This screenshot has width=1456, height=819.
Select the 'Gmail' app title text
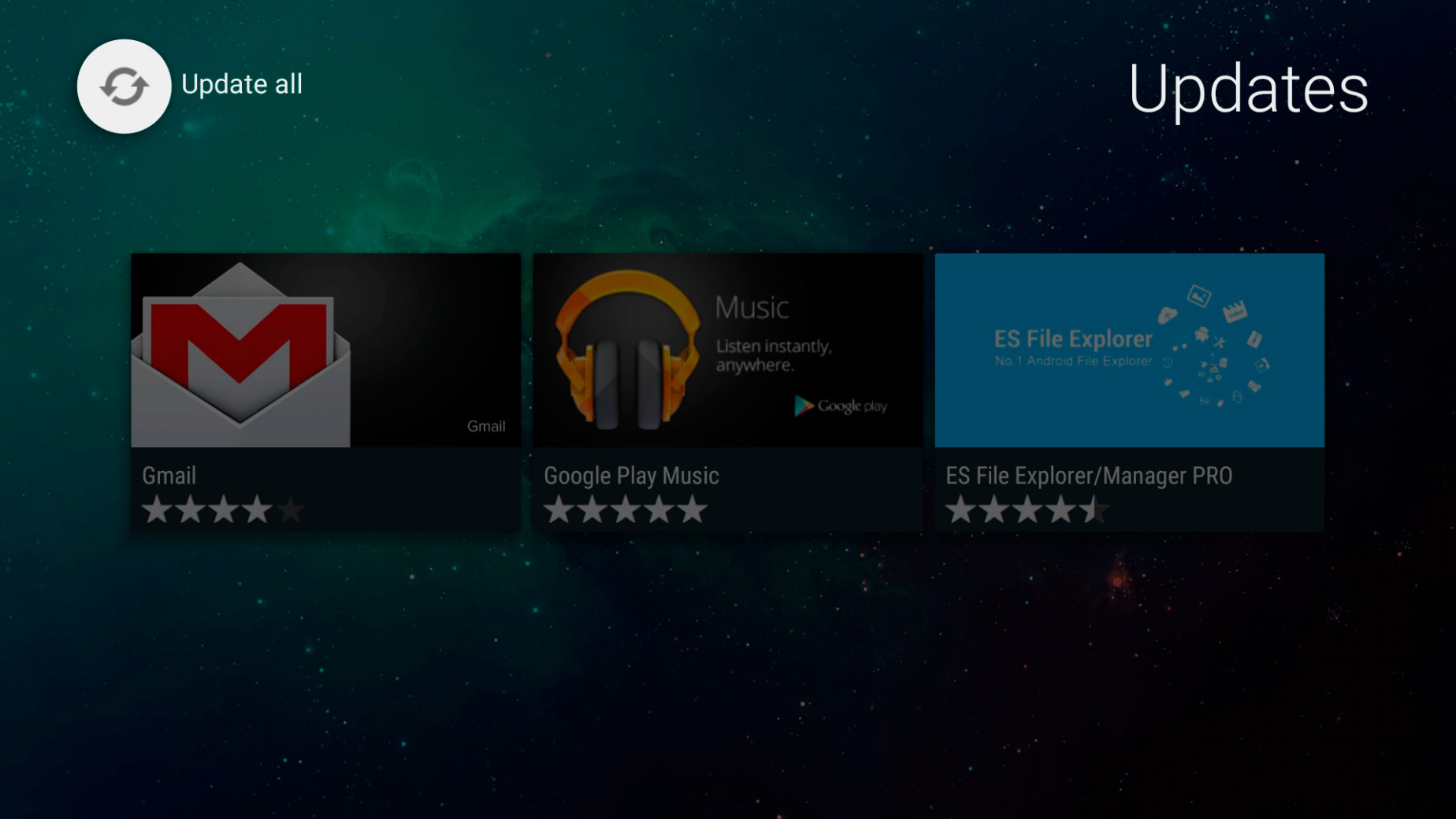169,476
